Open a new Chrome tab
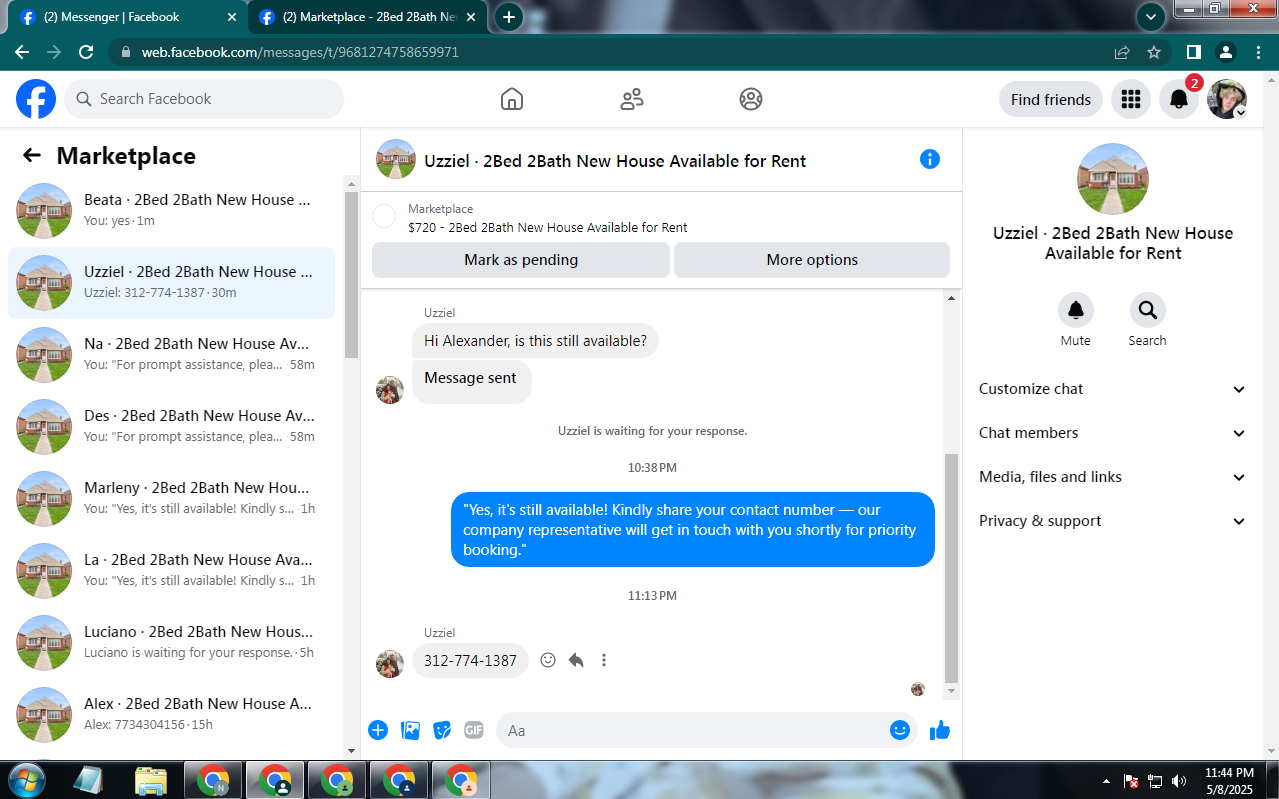Viewport: 1279px width, 799px height. (x=509, y=17)
